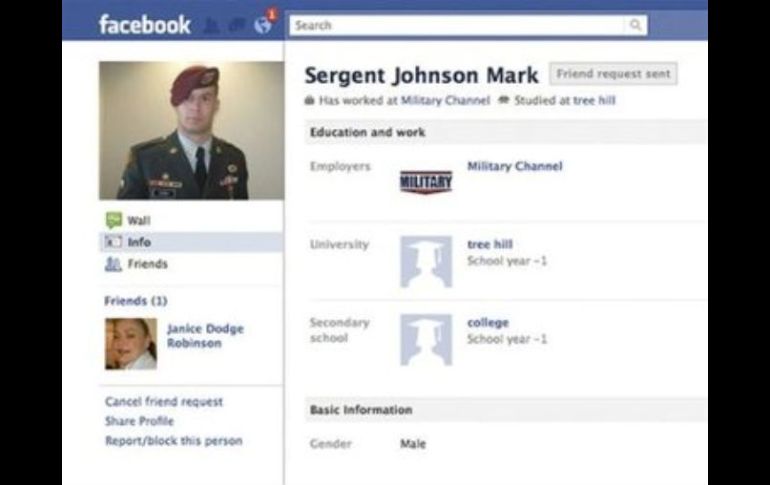Click Report/block this person link

(x=174, y=441)
